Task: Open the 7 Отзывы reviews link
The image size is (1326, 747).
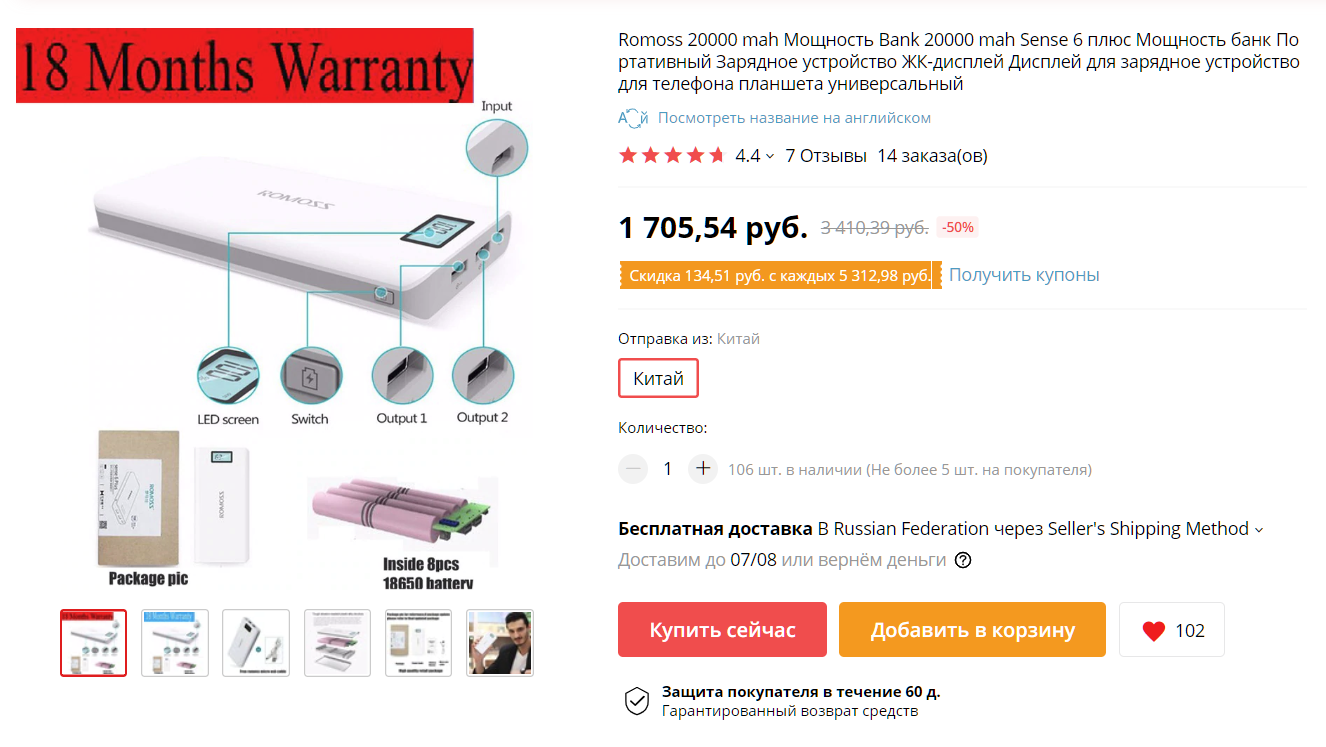Action: pos(826,155)
